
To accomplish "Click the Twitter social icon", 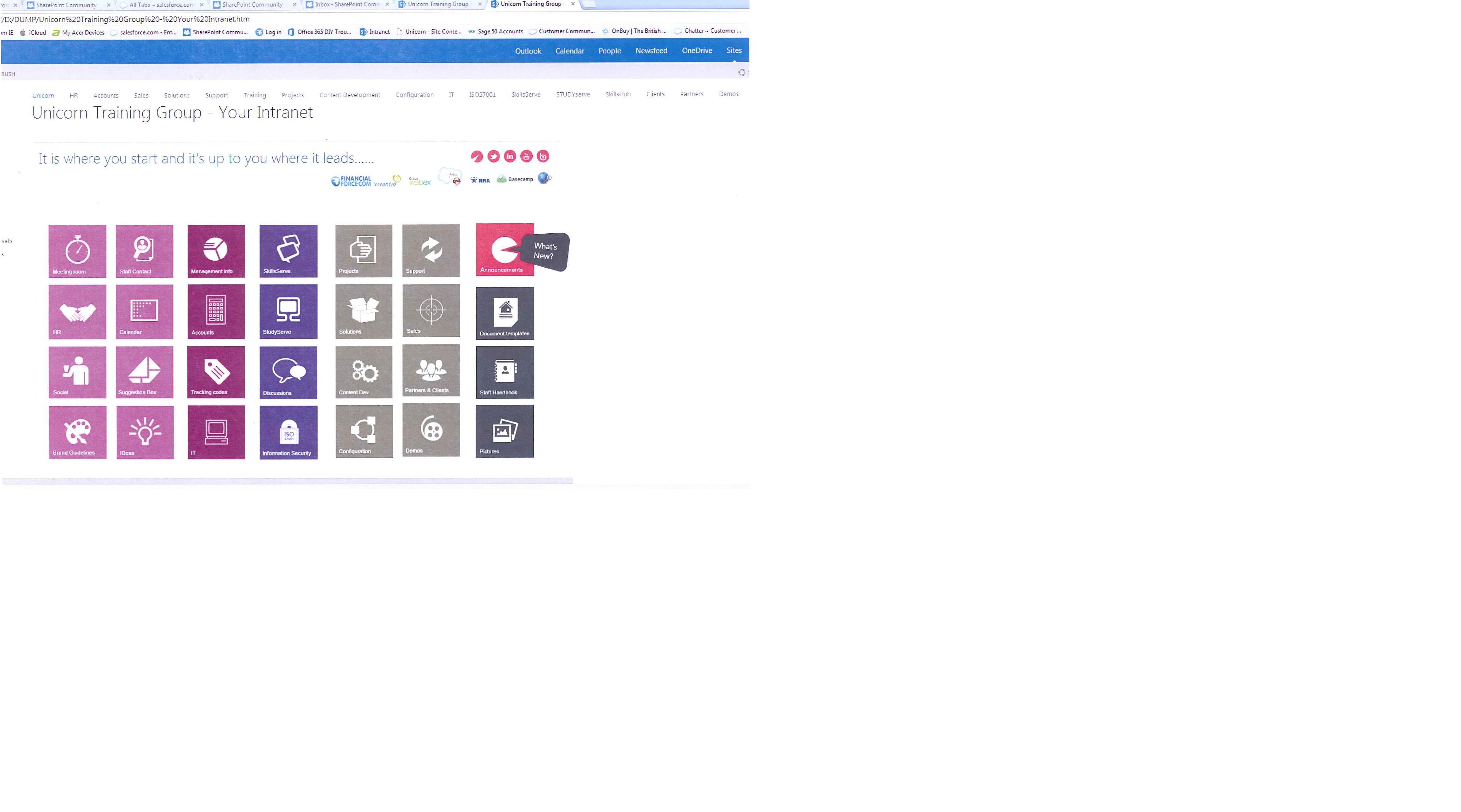I will click(x=493, y=157).
